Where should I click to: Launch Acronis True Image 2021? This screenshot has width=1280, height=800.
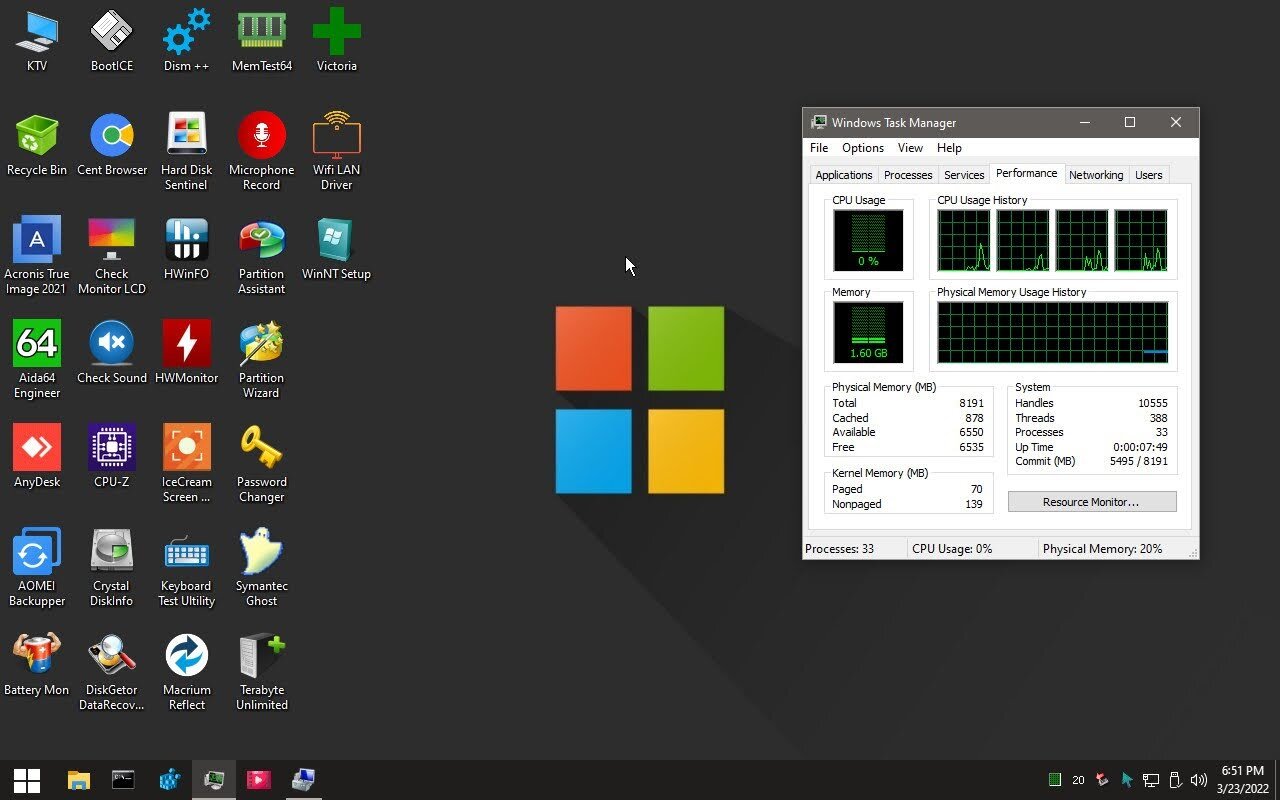click(37, 256)
